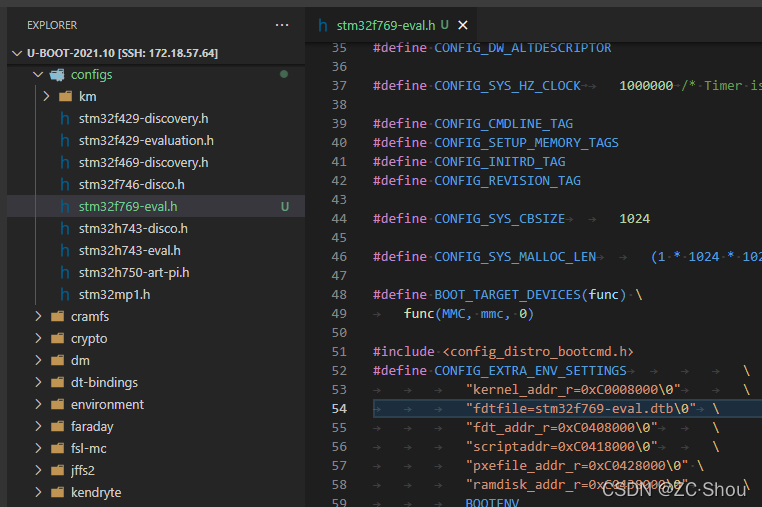Switch to the stm32f769-eval.h tab
Viewport: 762px width, 507px height.
(x=391, y=25)
